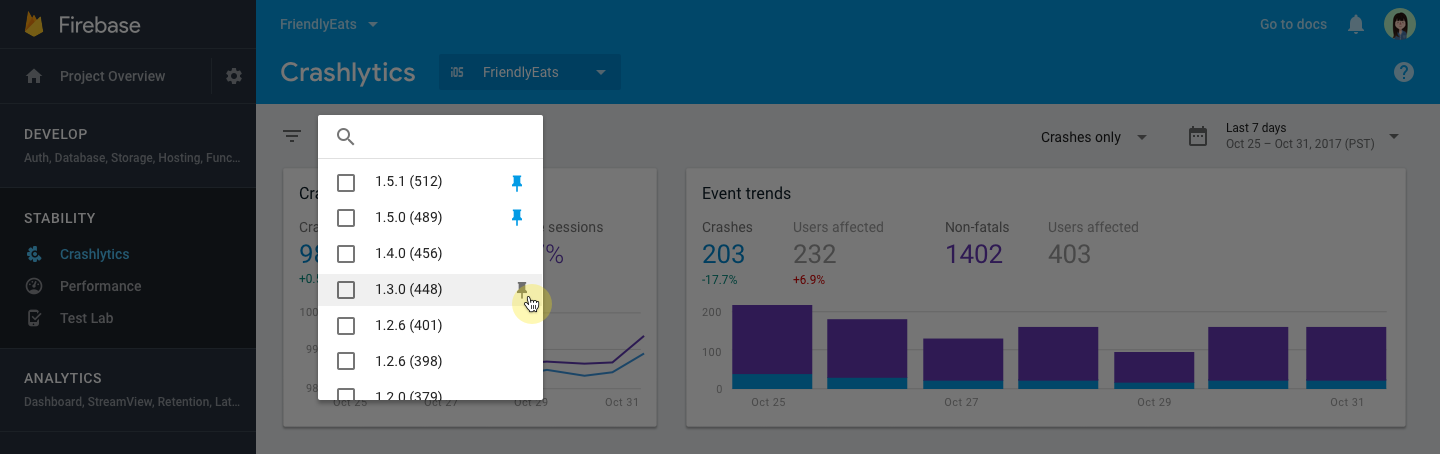Image resolution: width=1440 pixels, height=454 pixels.
Task: Open the help question mark icon
Action: tap(1404, 72)
